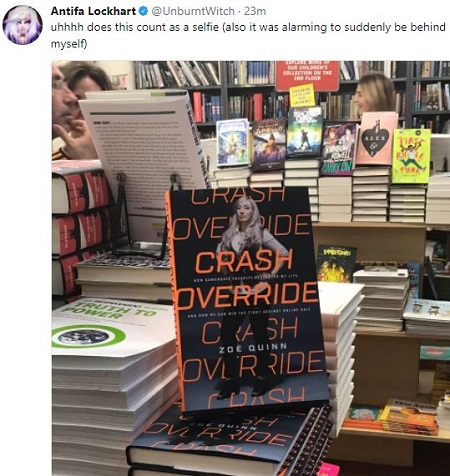Click the blue verified badge icon

pyautogui.click(x=143, y=11)
